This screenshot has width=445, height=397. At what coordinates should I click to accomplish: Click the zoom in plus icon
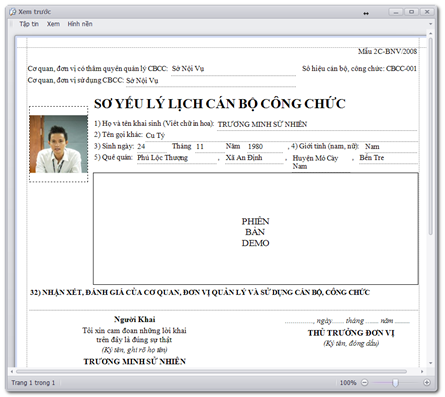click(427, 382)
